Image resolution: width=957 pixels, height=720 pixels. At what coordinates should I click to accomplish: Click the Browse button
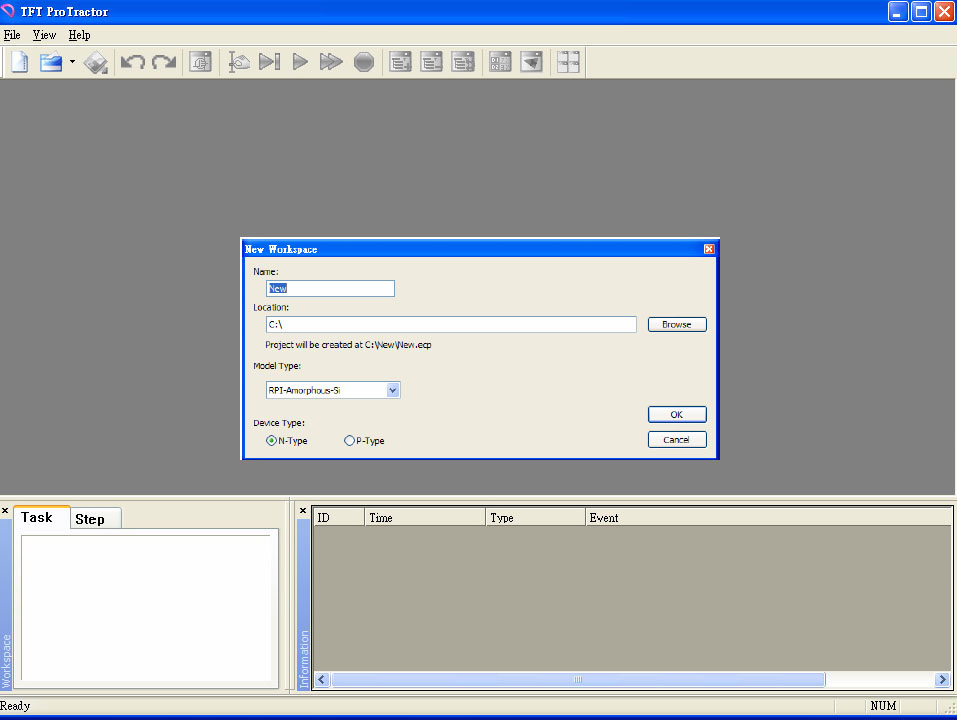pyautogui.click(x=677, y=324)
